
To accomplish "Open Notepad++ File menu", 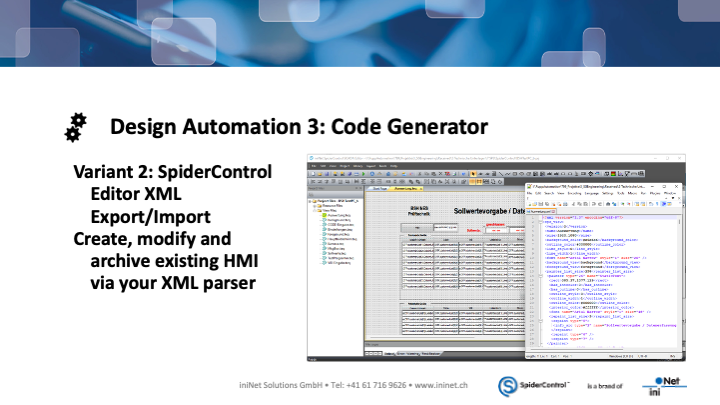I will pyautogui.click(x=529, y=193).
